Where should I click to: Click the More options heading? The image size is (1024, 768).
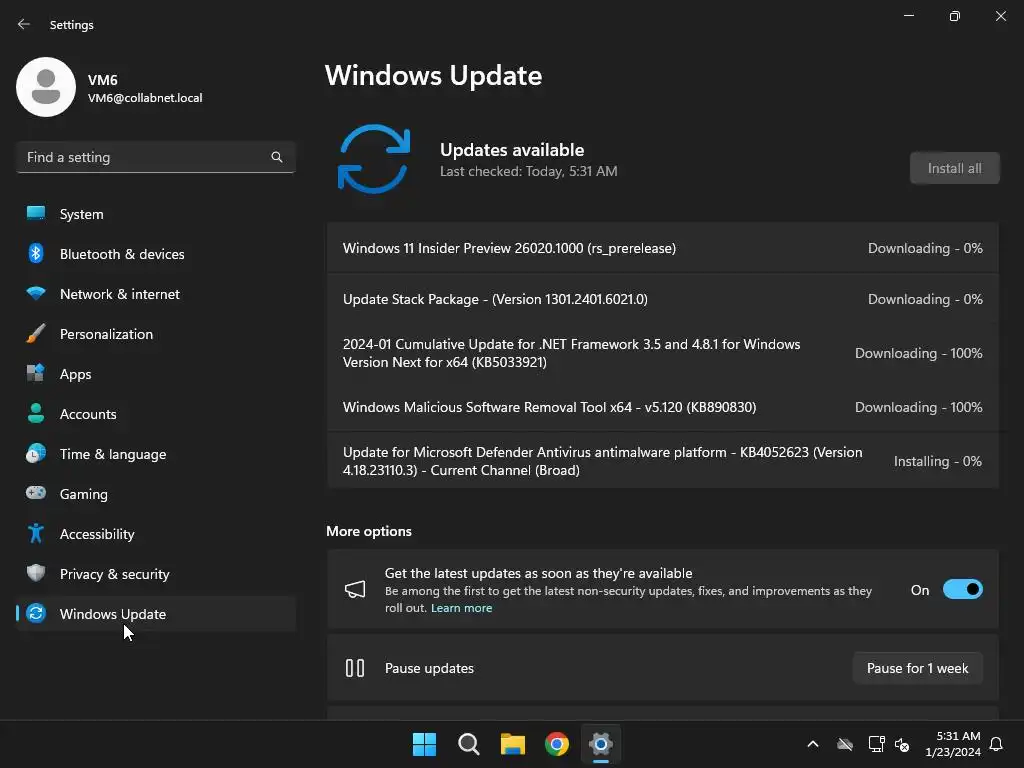369,531
